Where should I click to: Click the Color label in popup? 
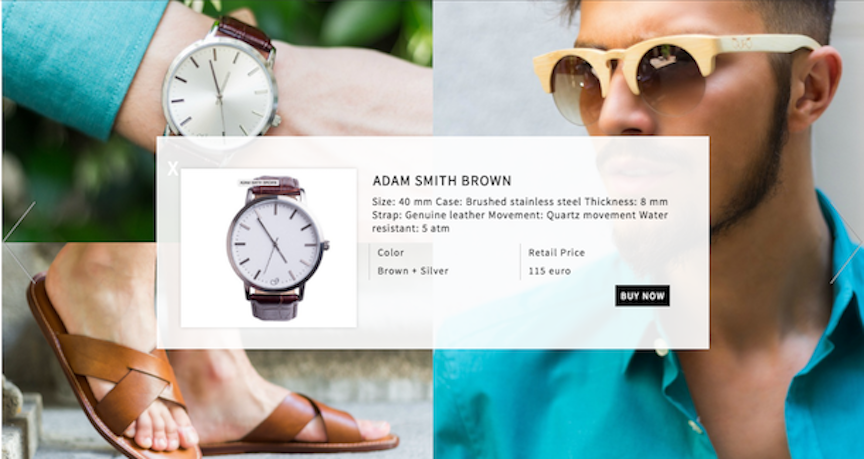pyautogui.click(x=391, y=253)
